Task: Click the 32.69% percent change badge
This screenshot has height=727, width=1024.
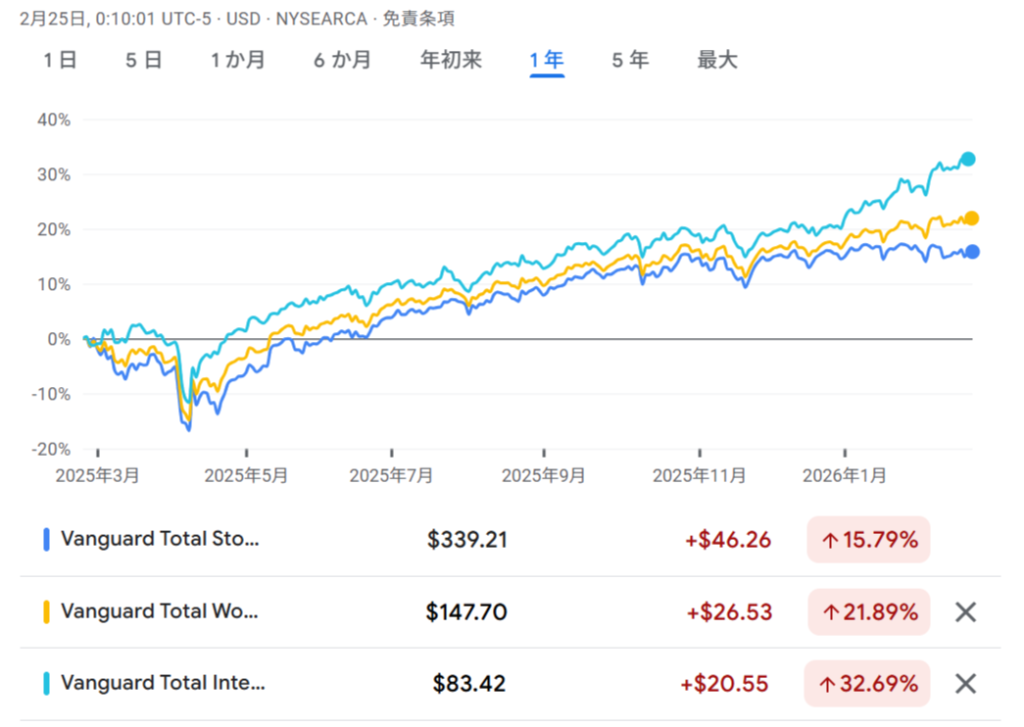Action: [x=867, y=684]
